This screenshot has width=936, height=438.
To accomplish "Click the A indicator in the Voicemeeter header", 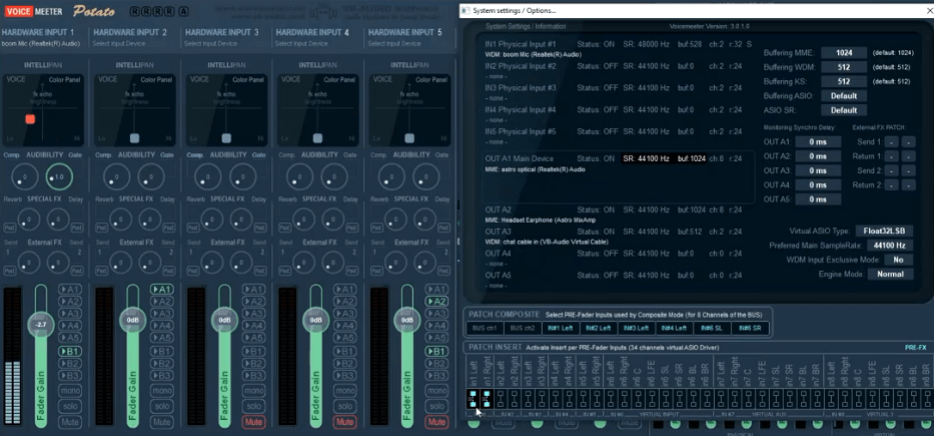I will [x=183, y=11].
